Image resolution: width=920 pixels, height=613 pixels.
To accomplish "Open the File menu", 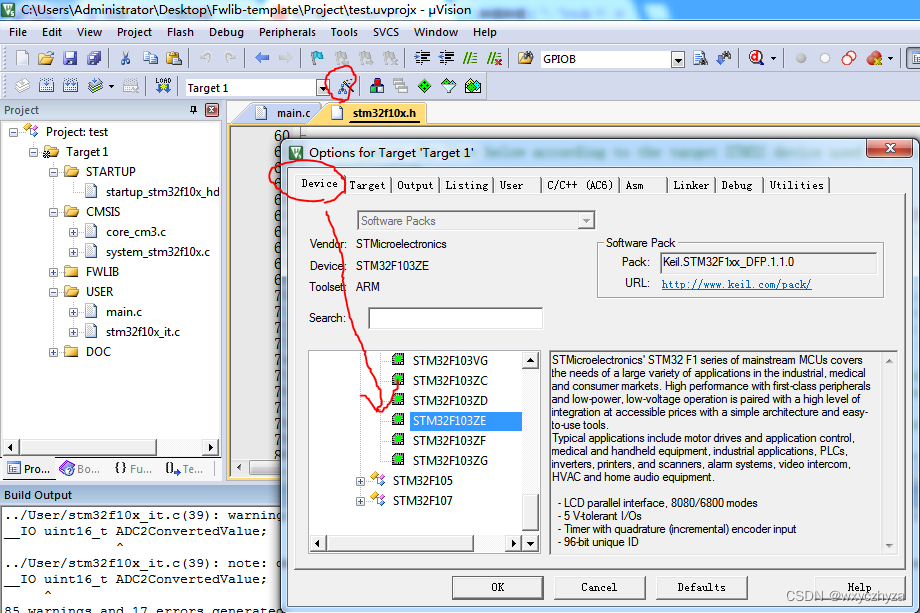I will pyautogui.click(x=18, y=32).
